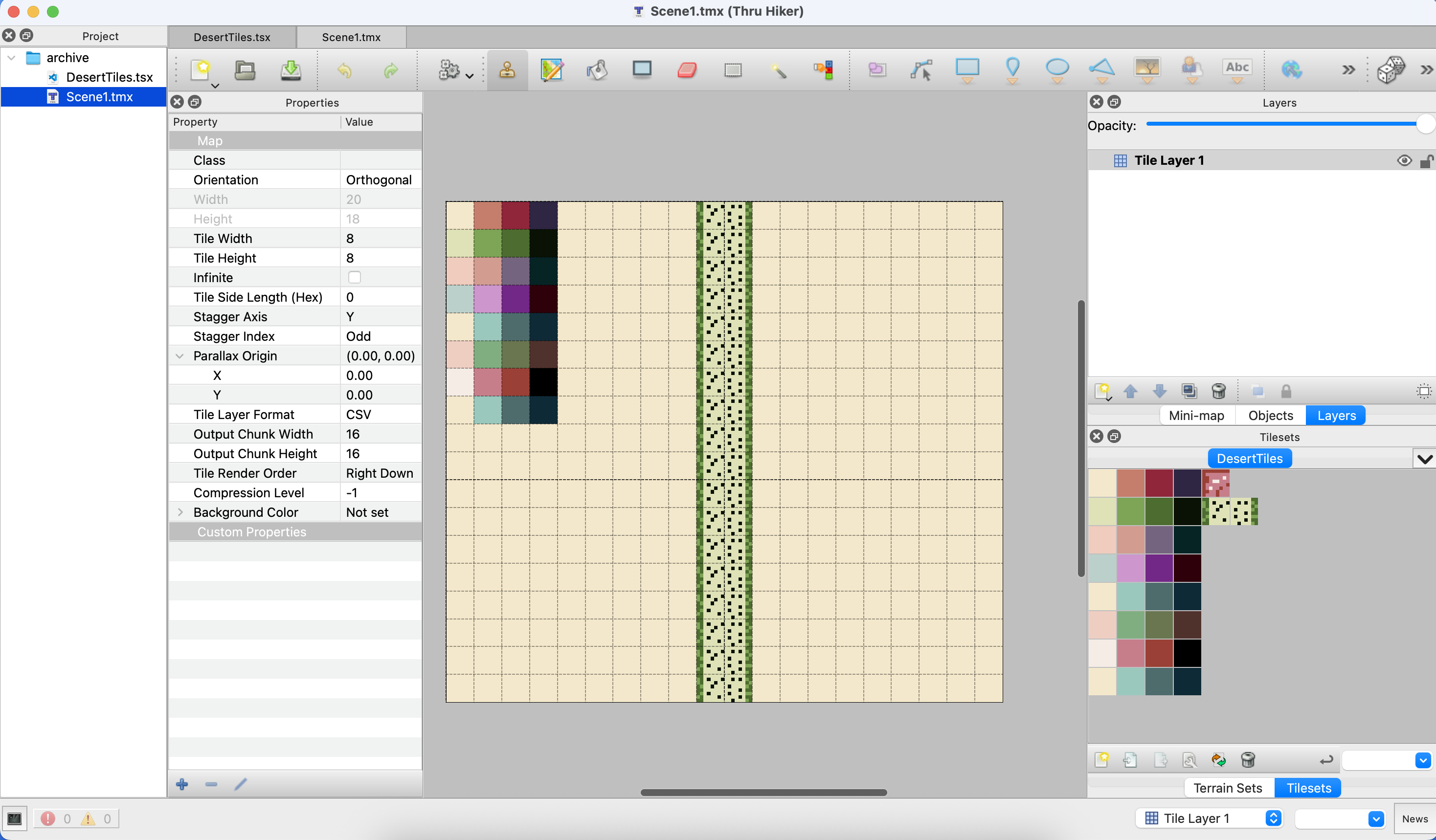The width and height of the screenshot is (1436, 840).
Task: Collapse the archive folder tree
Action: (11, 58)
